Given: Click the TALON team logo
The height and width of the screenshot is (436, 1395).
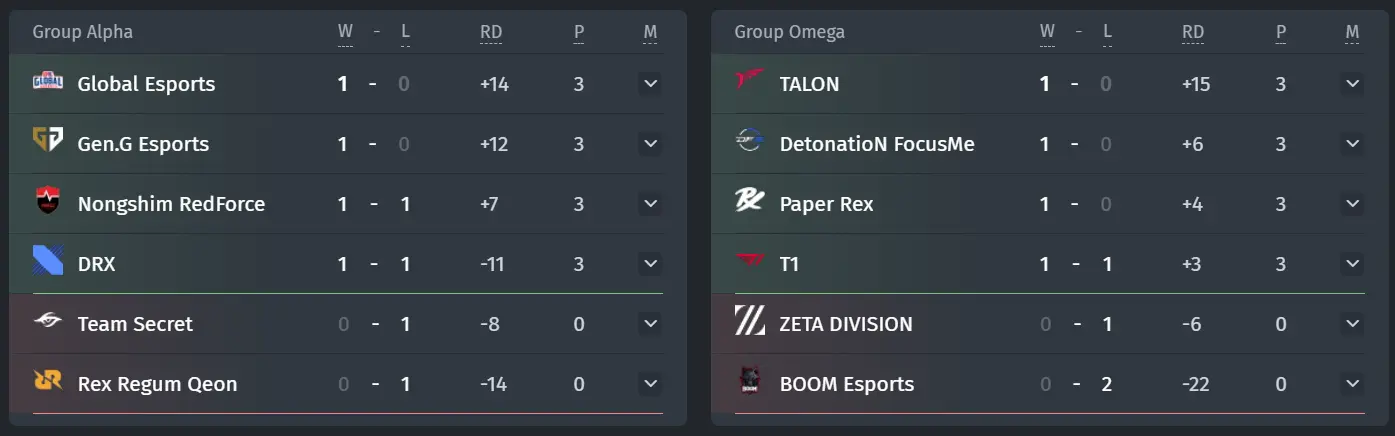Looking at the screenshot, I should pyautogui.click(x=750, y=84).
